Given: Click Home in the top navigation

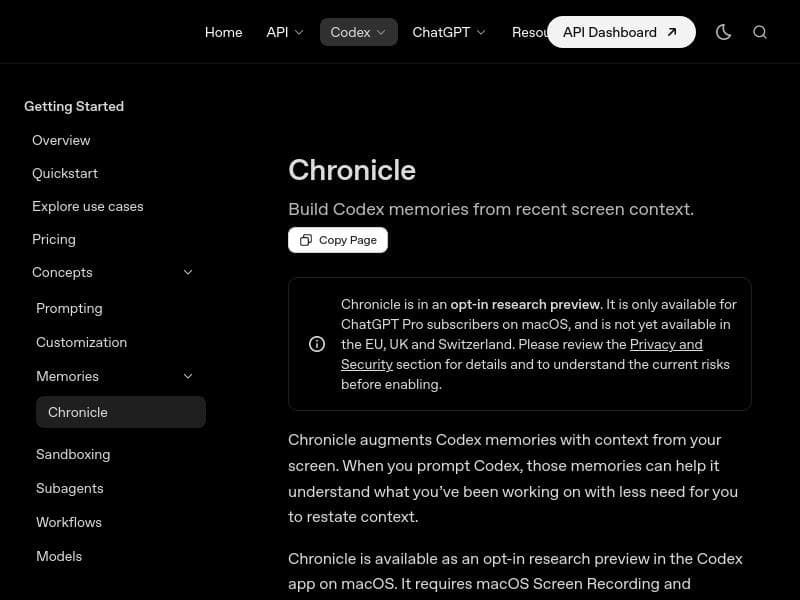Looking at the screenshot, I should (x=223, y=32).
